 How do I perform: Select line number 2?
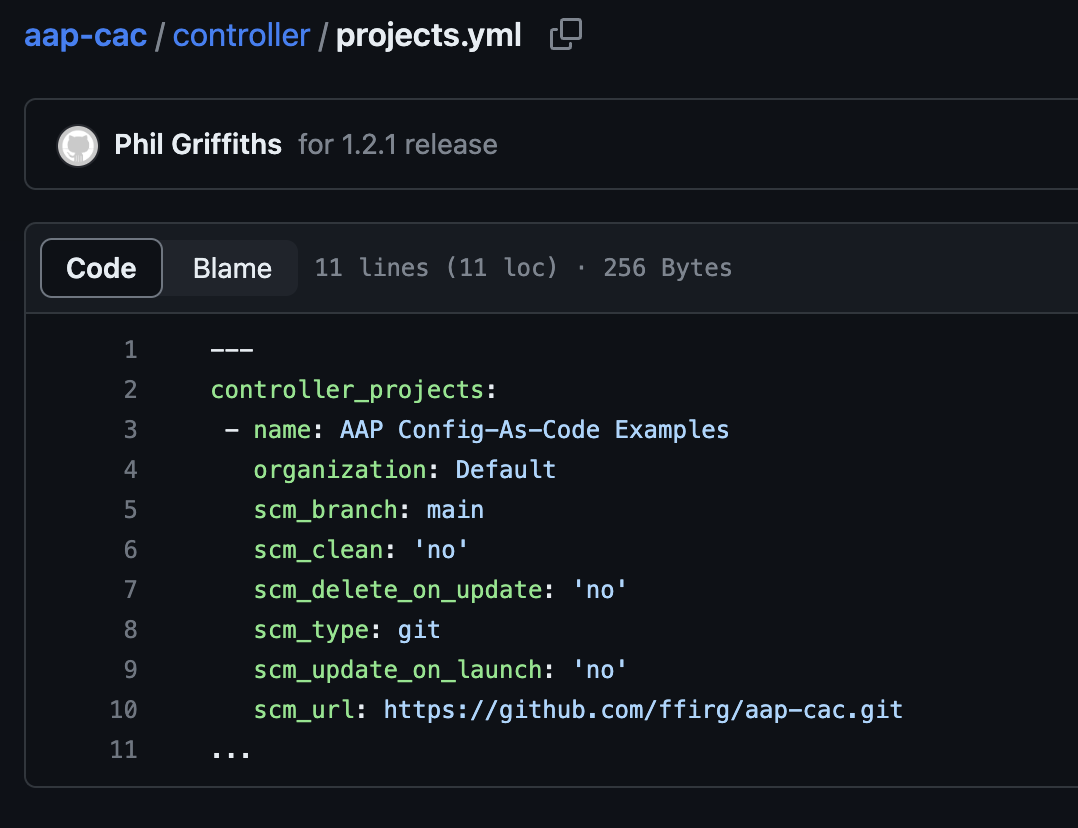coord(131,390)
